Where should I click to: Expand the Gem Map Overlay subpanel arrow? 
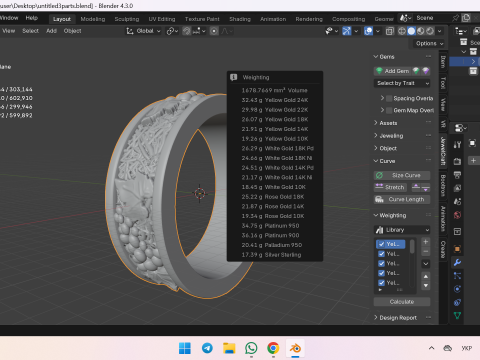(x=382, y=110)
